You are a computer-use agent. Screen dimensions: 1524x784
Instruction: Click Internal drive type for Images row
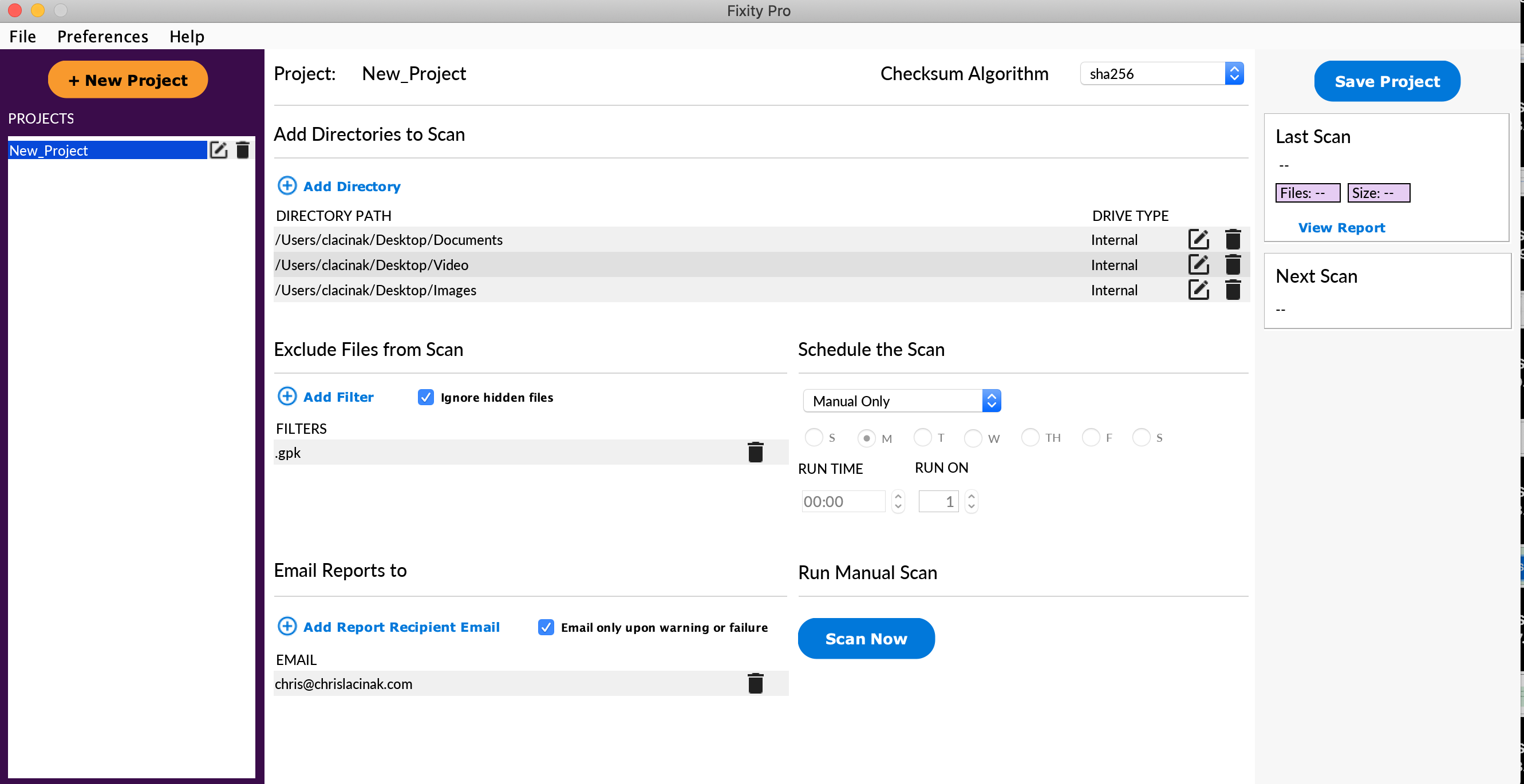click(1114, 290)
